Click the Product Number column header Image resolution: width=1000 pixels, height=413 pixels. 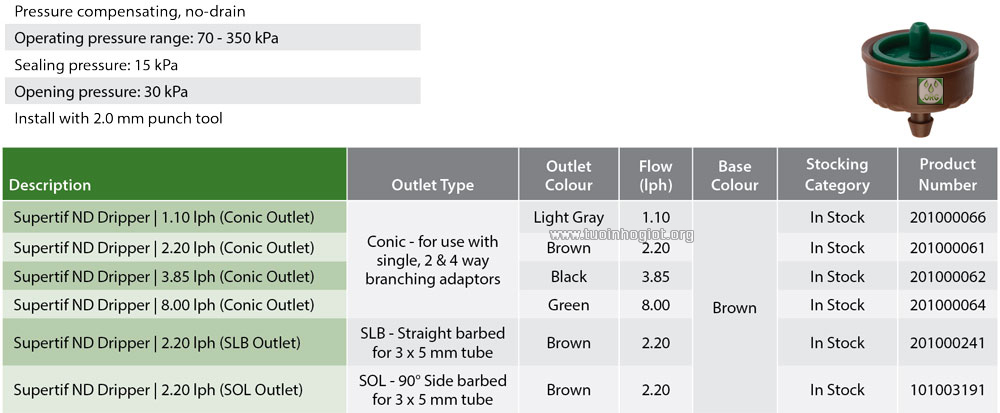948,174
